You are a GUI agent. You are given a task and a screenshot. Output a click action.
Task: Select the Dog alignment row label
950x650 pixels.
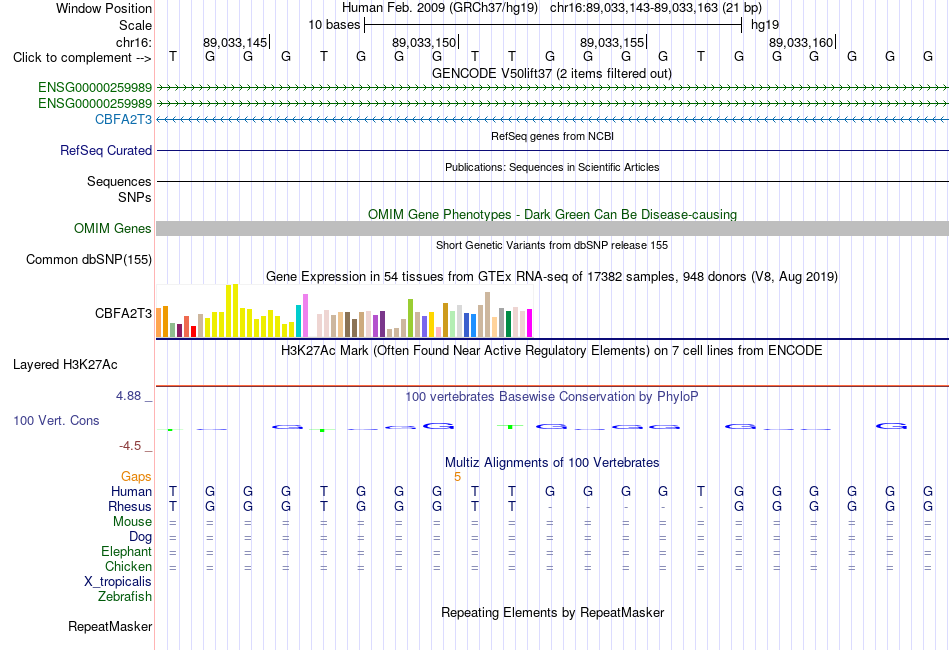(x=140, y=537)
